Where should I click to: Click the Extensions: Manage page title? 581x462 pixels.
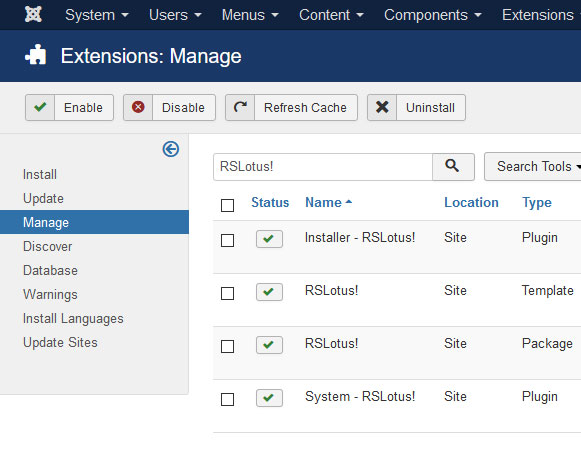[151, 56]
